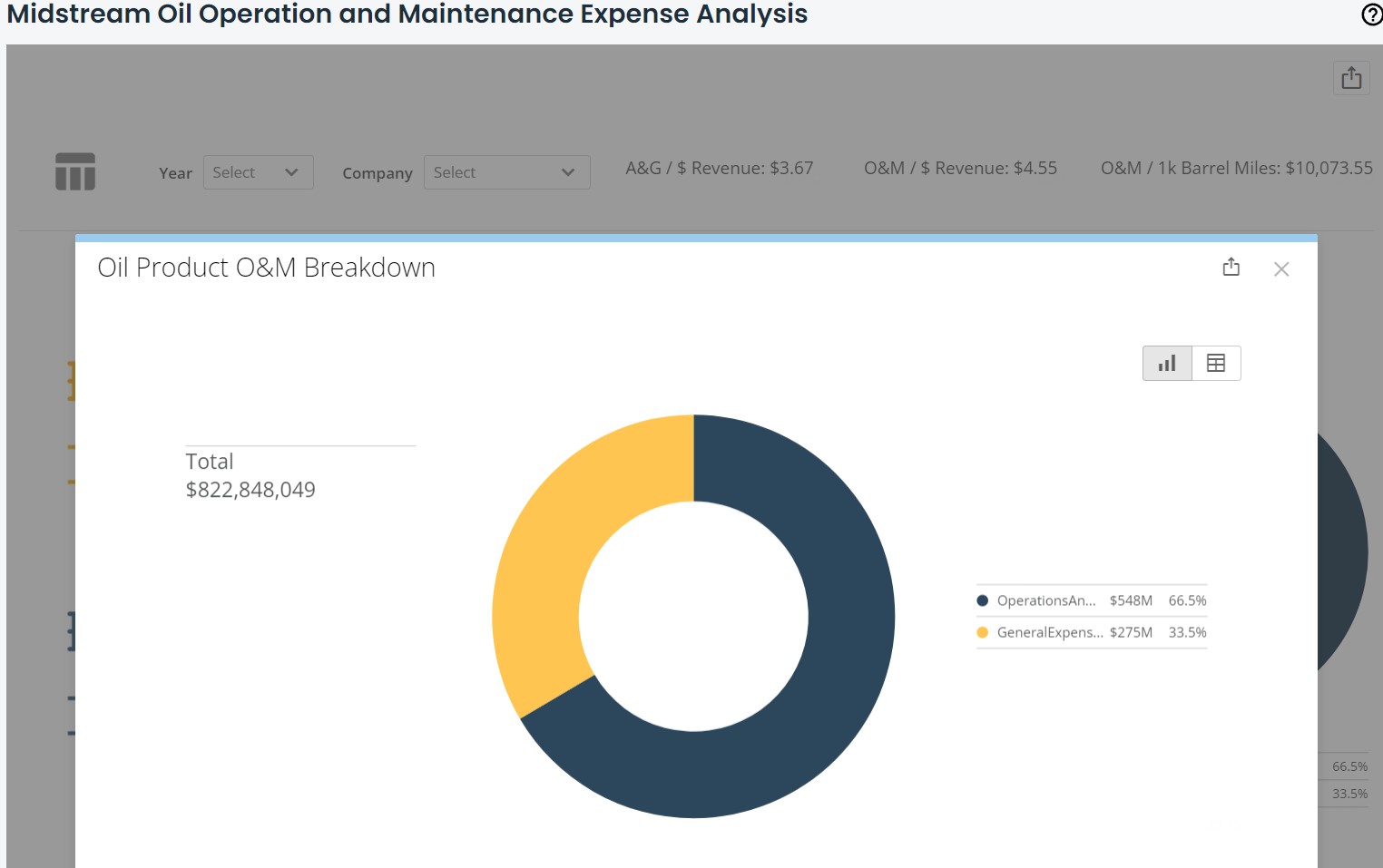Click the O&M / 1k Barrel Miles metric
Image resolution: width=1383 pixels, height=868 pixels.
(x=1236, y=168)
